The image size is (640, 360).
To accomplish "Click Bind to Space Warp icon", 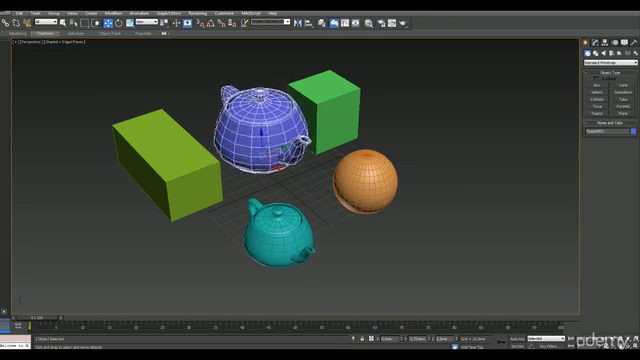I will coord(27,23).
